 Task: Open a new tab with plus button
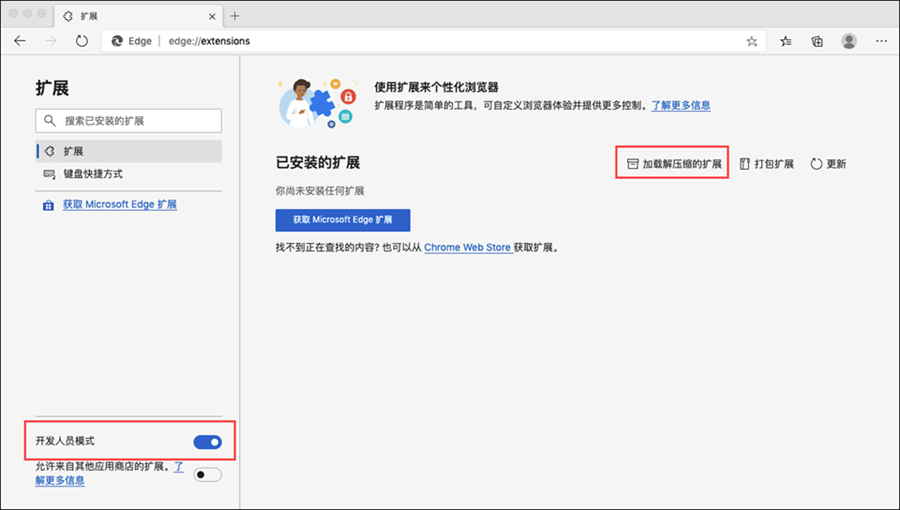[235, 16]
